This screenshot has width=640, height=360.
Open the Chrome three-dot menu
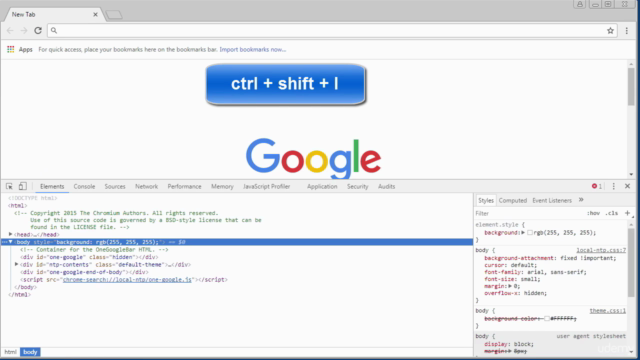pos(627,31)
